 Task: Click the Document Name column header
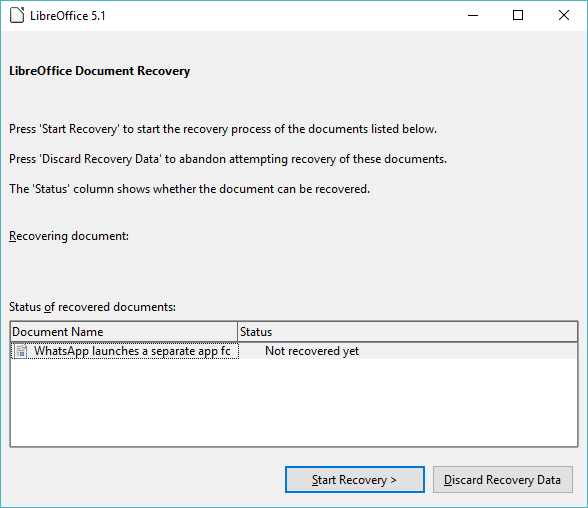pos(124,332)
